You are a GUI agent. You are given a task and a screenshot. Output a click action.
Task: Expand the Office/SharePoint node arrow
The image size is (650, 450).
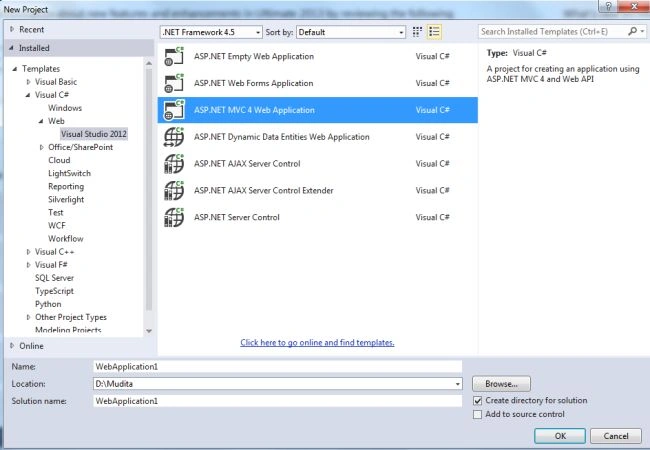click(41, 147)
